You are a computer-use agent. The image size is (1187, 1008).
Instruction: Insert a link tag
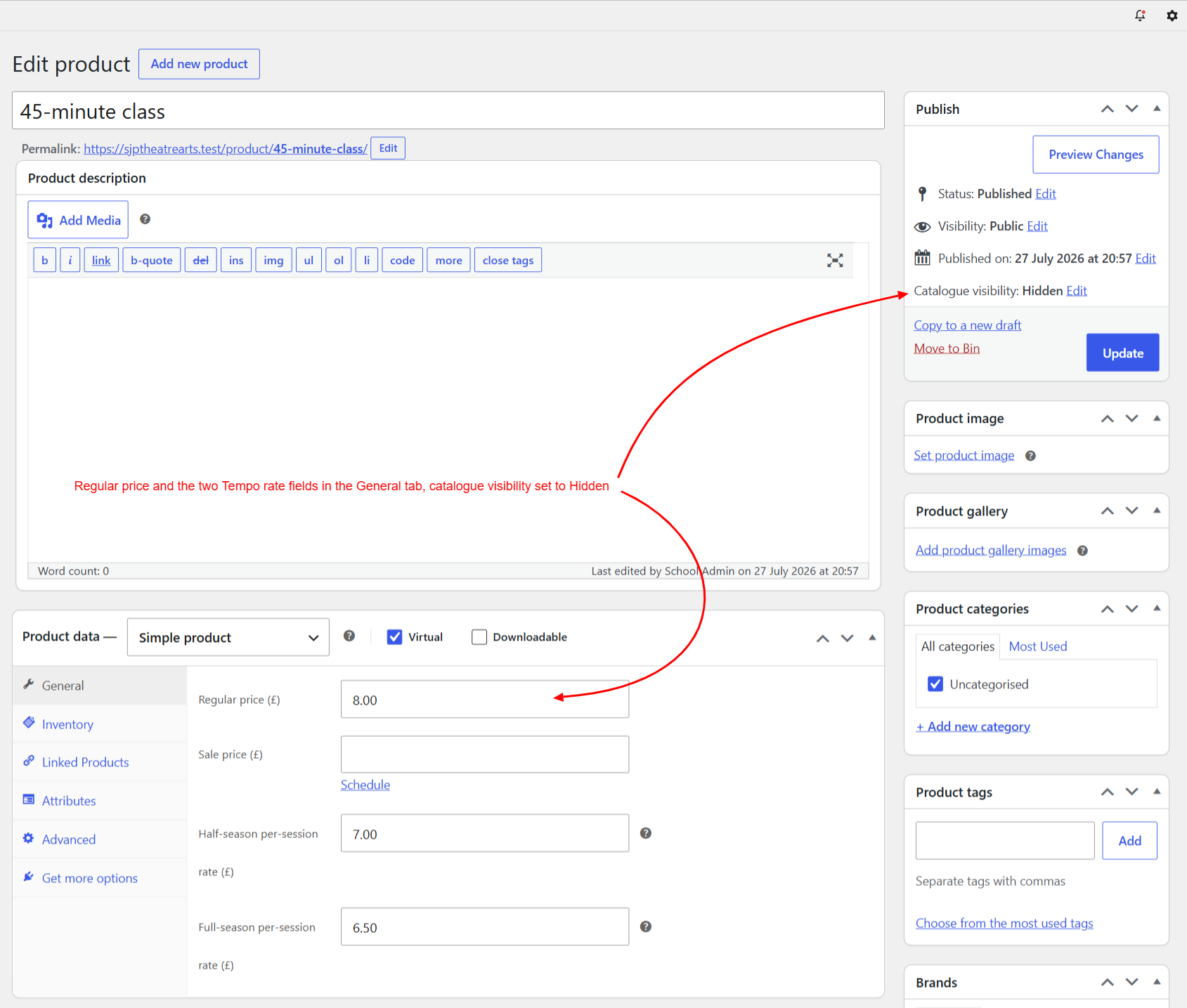pos(101,260)
